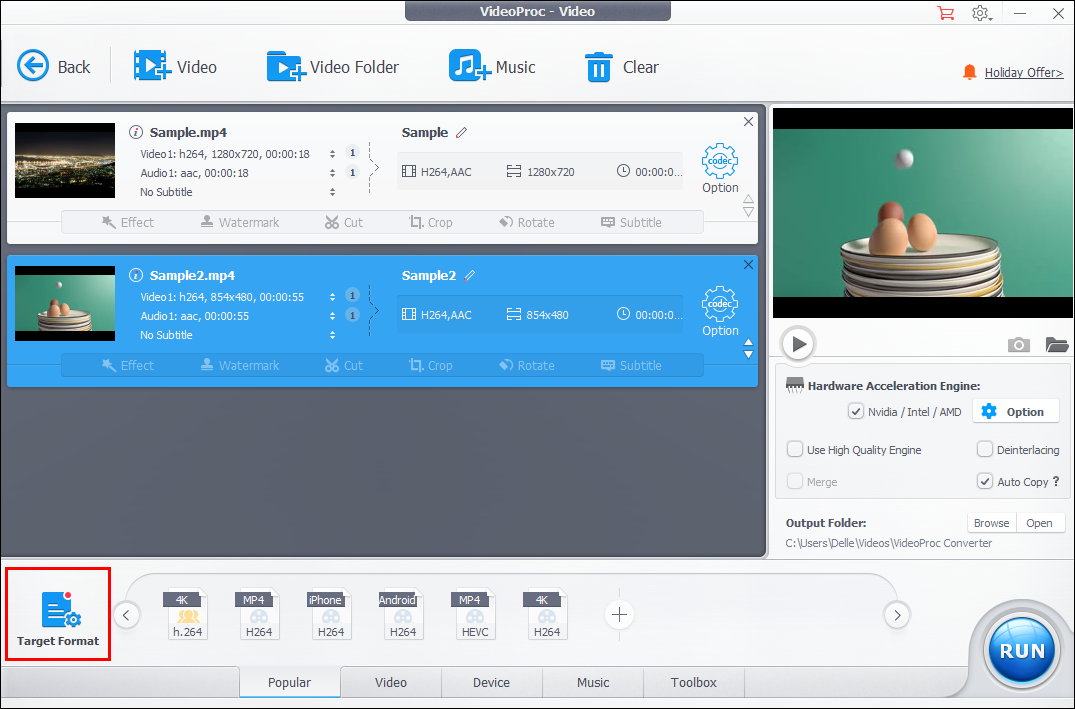The image size is (1075, 709).
Task: Show info for Sample2.mp4
Action: [136, 275]
